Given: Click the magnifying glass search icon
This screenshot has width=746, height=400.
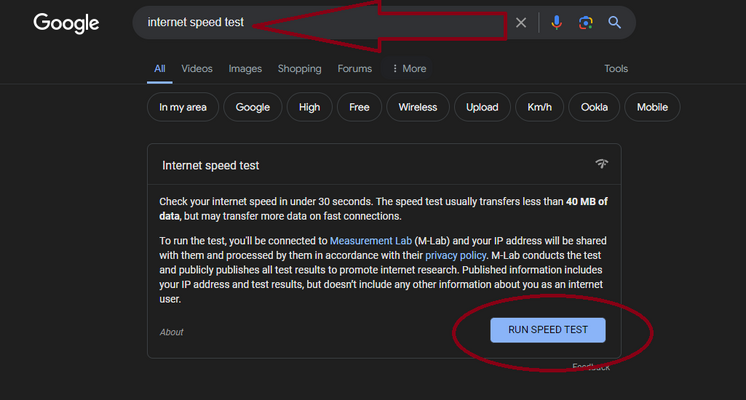Looking at the screenshot, I should click(614, 22).
